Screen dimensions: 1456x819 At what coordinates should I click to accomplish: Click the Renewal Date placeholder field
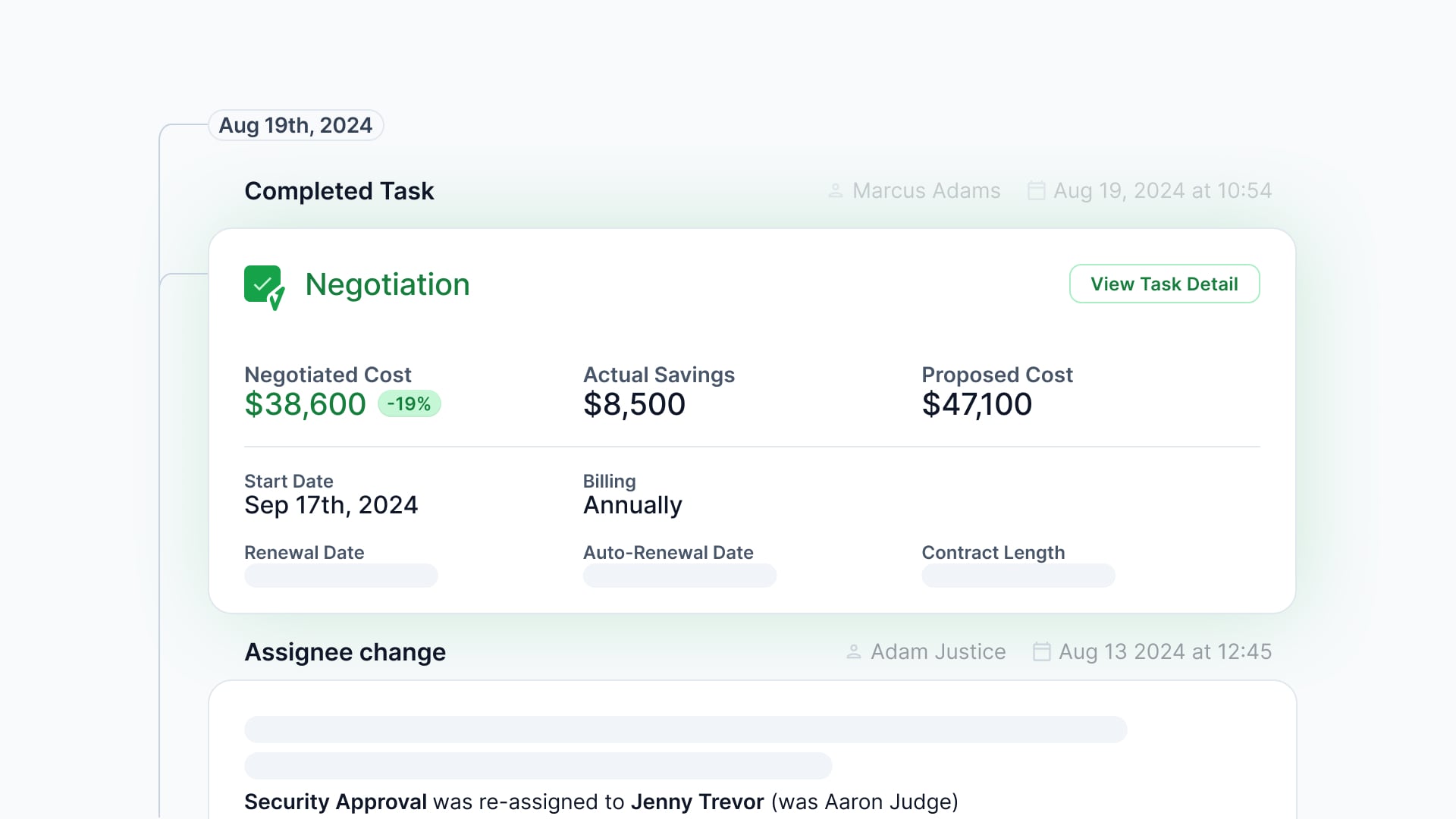[341, 576]
